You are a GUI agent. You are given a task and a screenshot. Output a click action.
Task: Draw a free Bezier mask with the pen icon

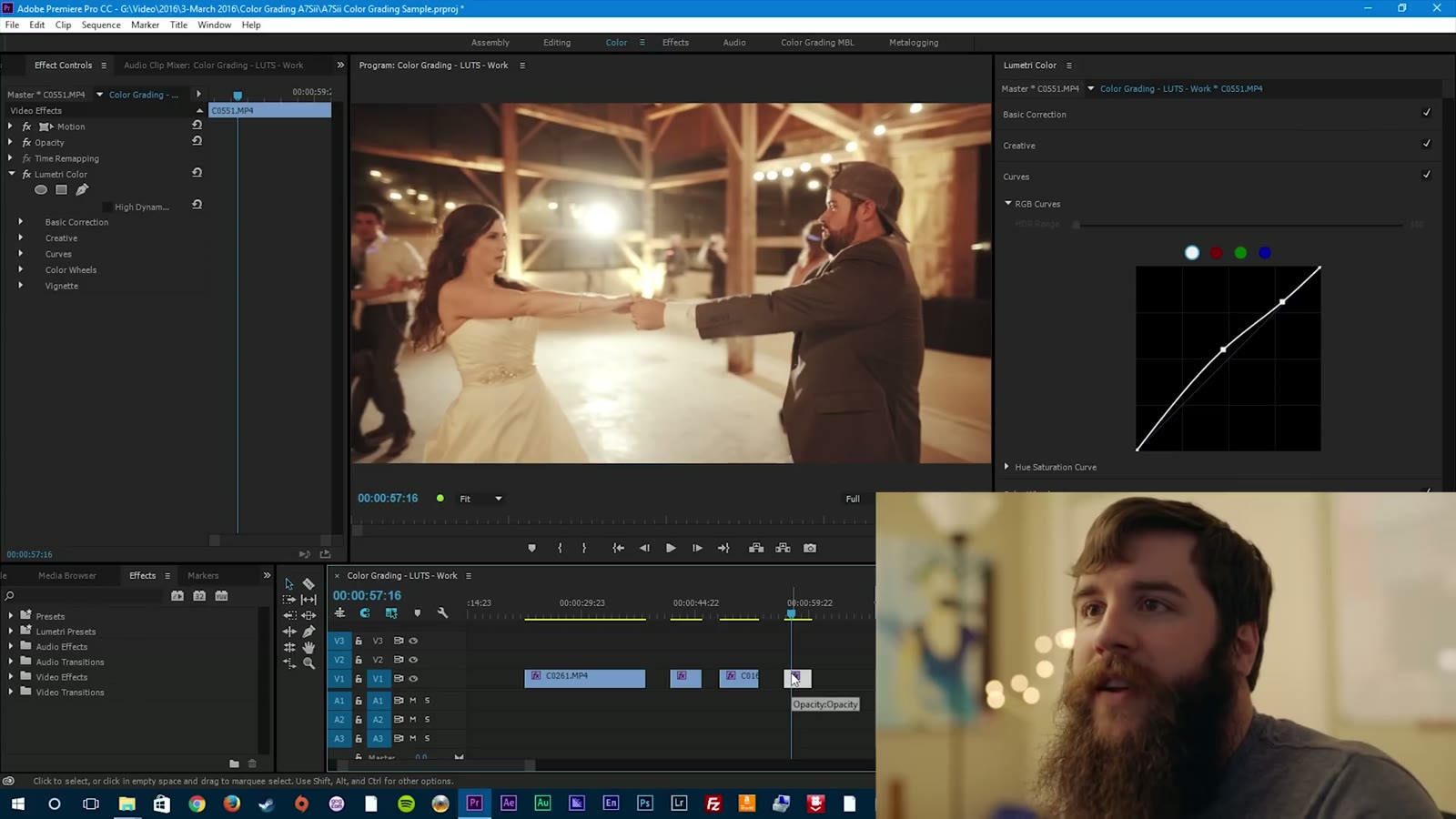(x=82, y=190)
